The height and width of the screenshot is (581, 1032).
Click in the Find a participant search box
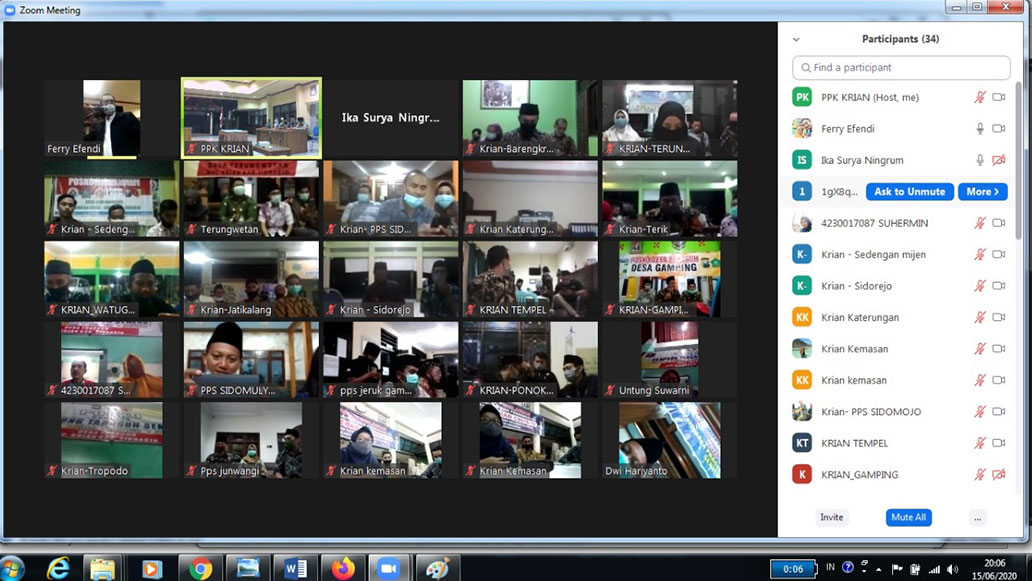point(901,67)
